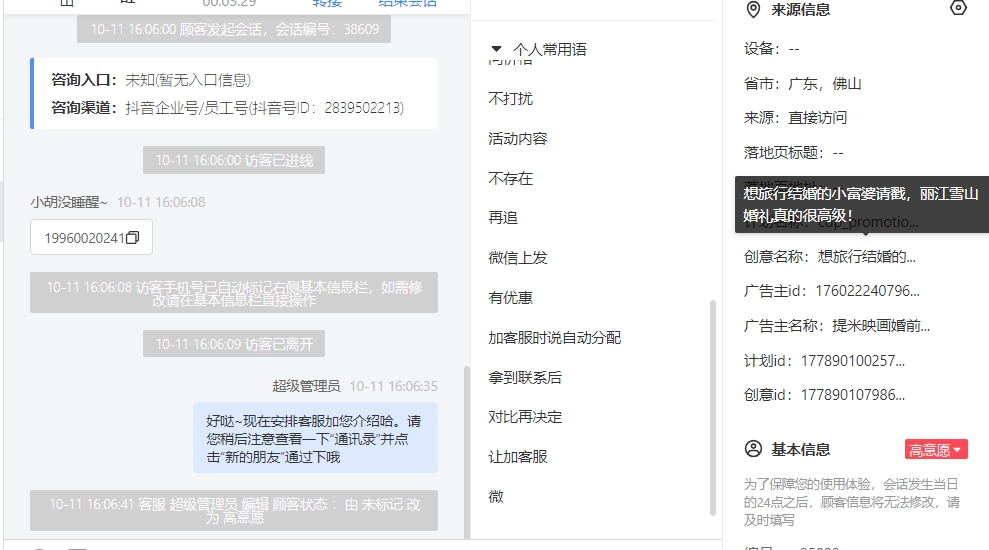Screen dimensions: 989x550
Task: Click the 基本信息 person icon
Action: click(x=753, y=449)
